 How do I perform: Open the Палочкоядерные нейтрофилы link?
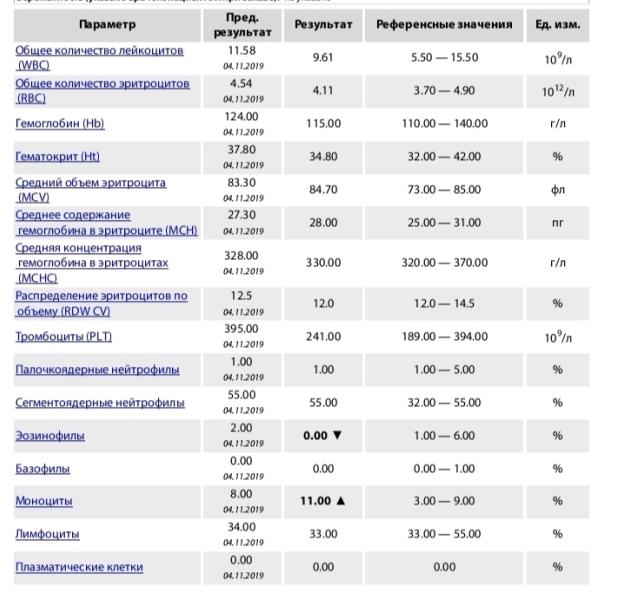[x=97, y=370]
